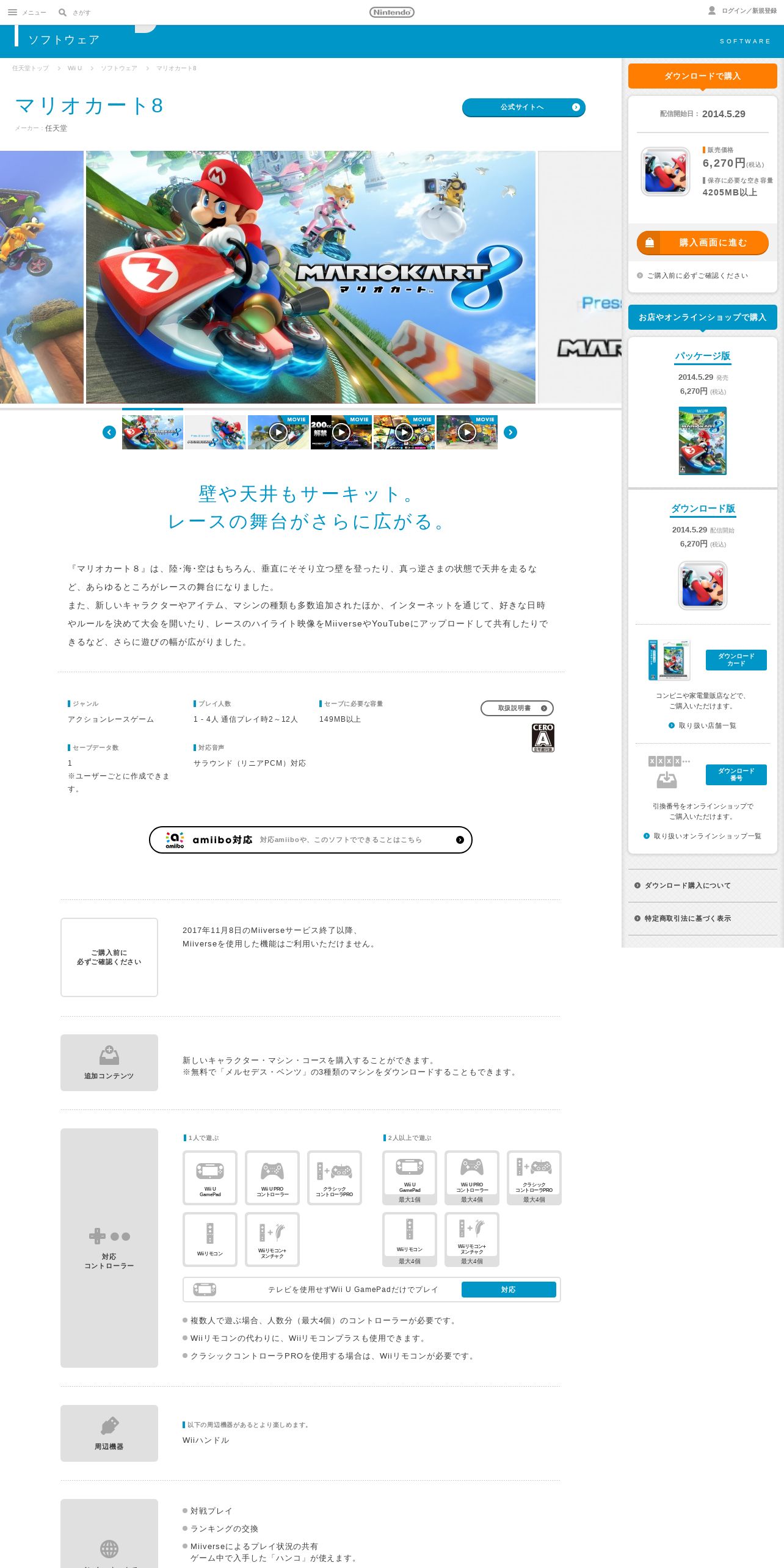Go to Wii U breadcrumb
784x1568 pixels.
tap(74, 68)
